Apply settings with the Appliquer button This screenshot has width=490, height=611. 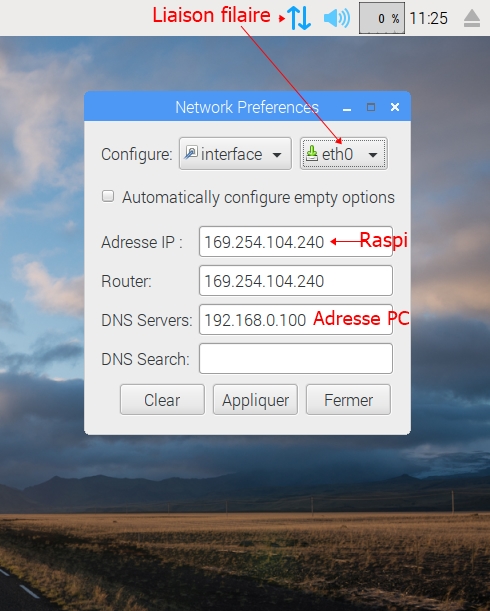255,400
